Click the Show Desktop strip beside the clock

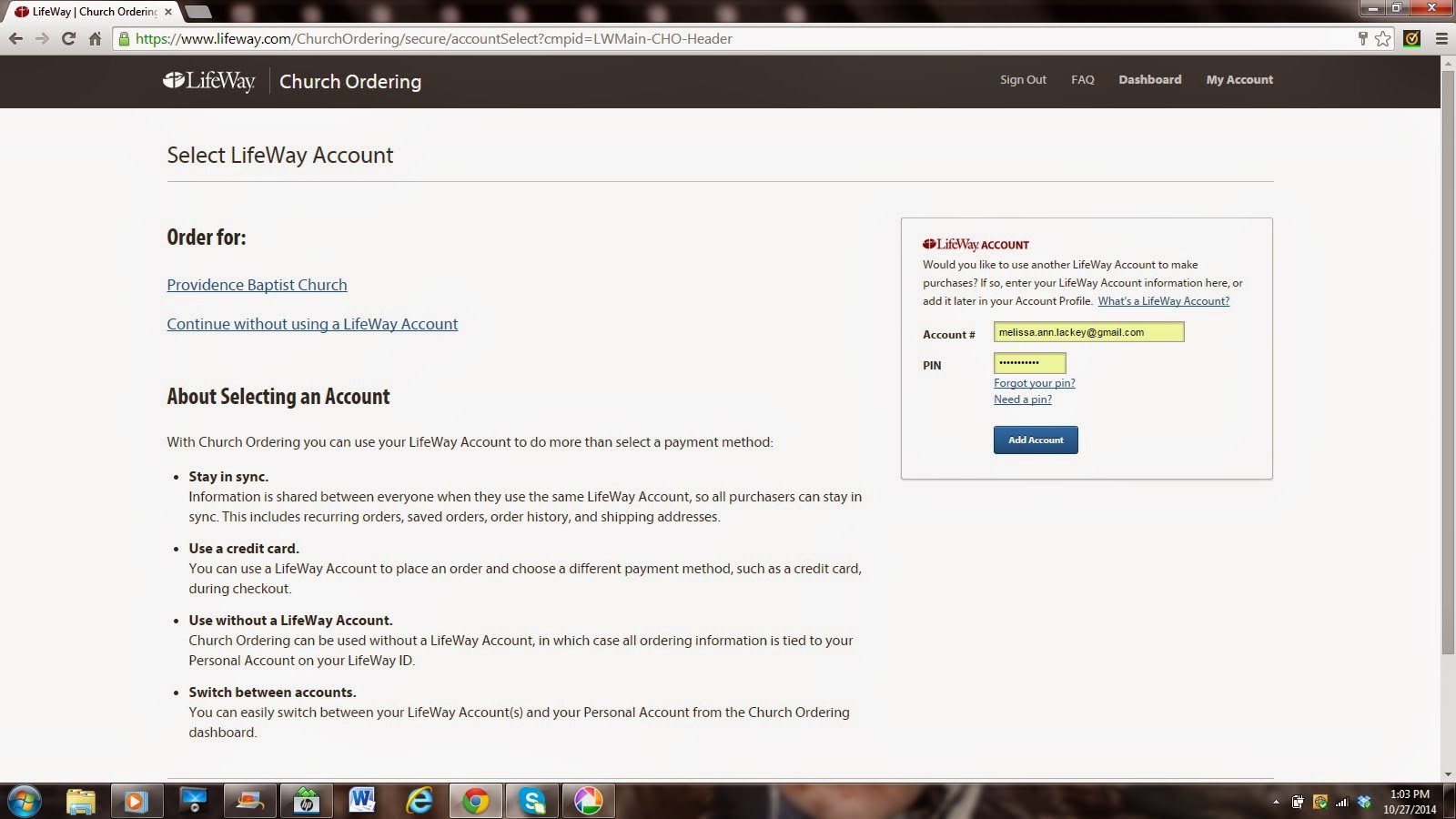tap(1450, 802)
